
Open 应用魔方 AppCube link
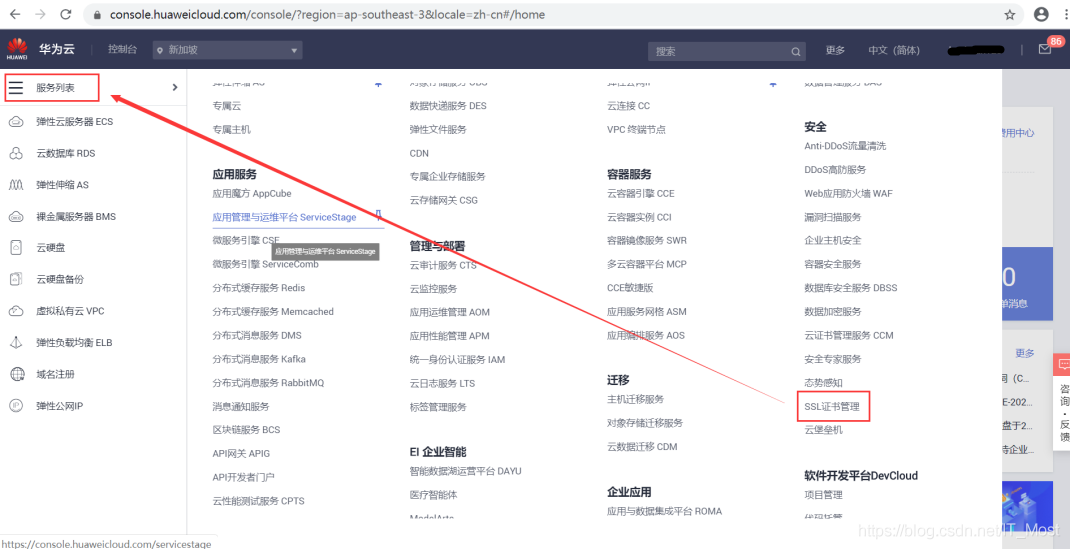[x=252, y=194]
